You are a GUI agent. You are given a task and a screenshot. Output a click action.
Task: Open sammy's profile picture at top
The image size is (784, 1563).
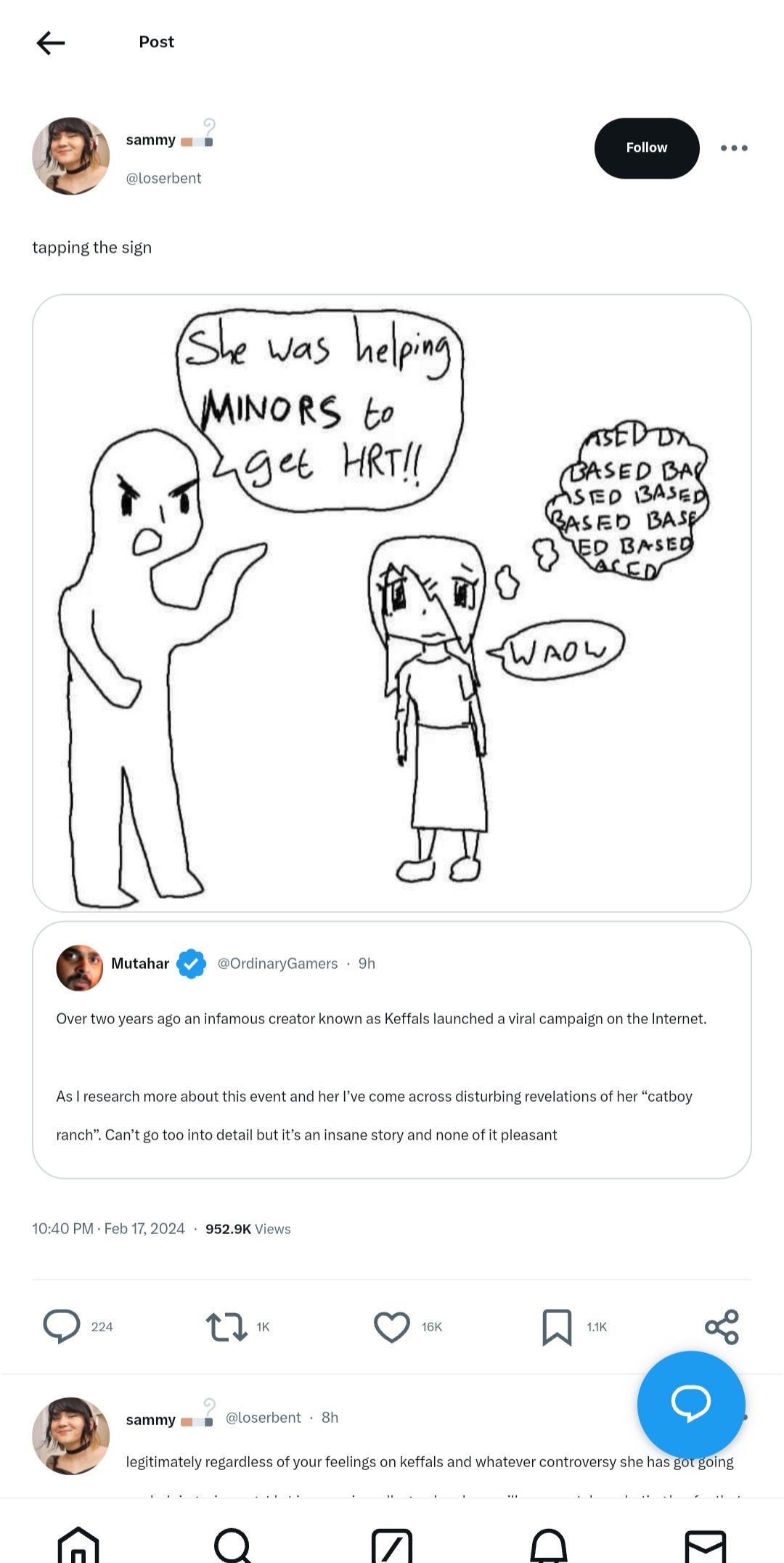71,156
